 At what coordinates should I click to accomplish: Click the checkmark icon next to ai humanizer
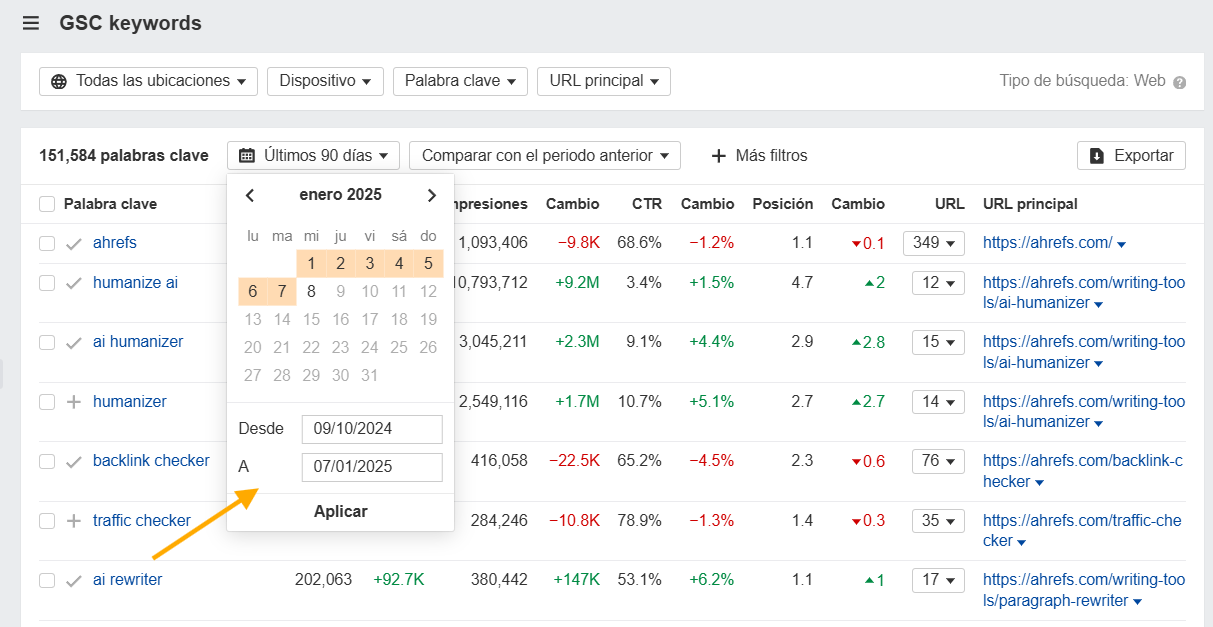click(x=74, y=342)
